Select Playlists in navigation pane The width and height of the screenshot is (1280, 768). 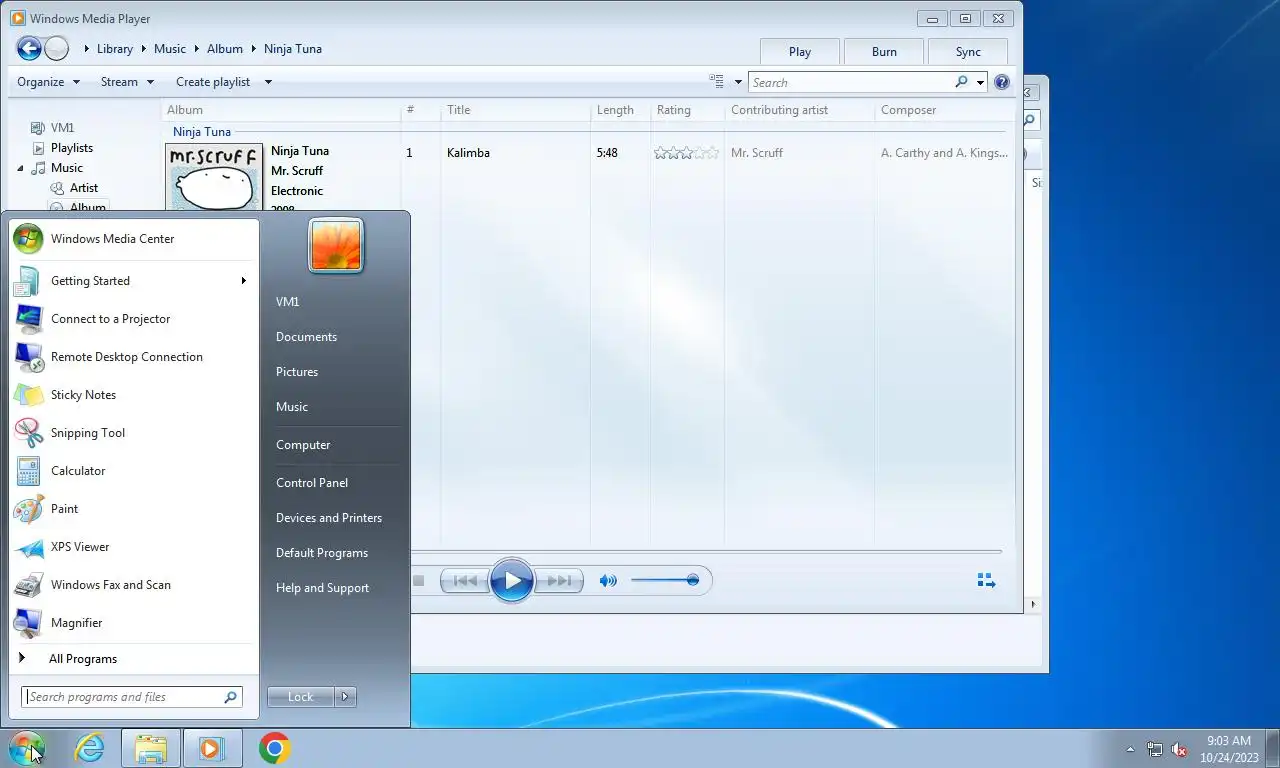coord(72,148)
